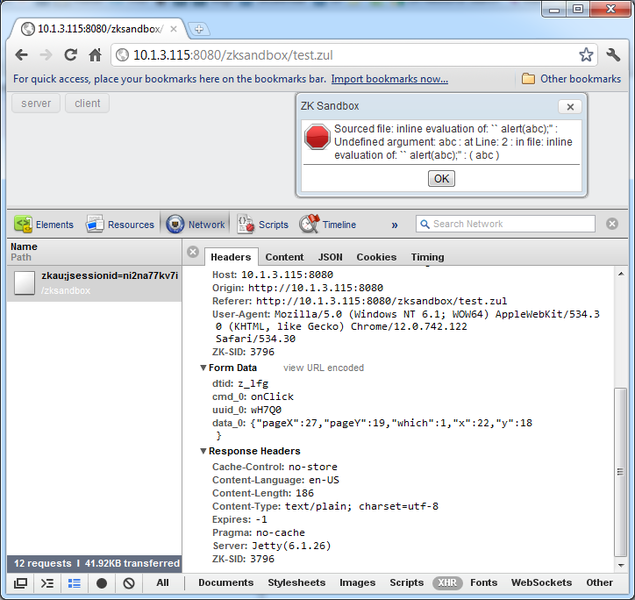Open the Other bookmarks folder
Screen dimensions: 635x600
(571, 79)
